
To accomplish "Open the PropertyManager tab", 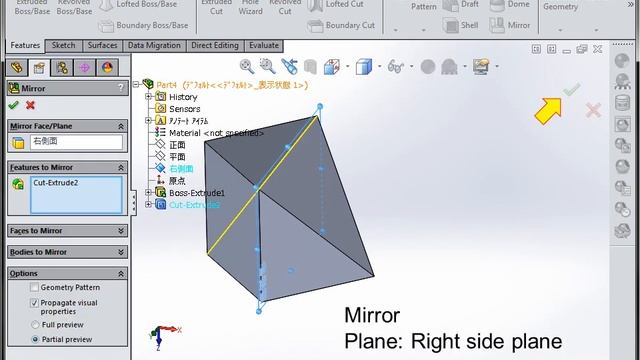I will 39,68.
